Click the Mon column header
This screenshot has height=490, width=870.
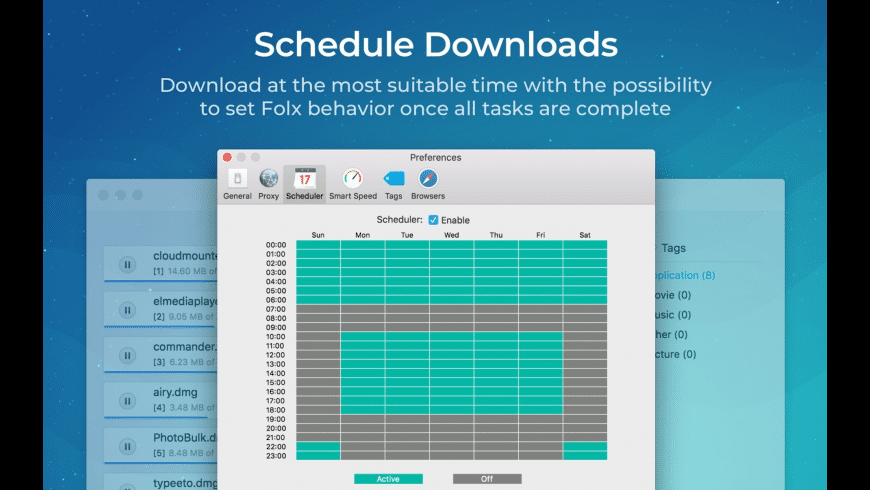(x=362, y=235)
